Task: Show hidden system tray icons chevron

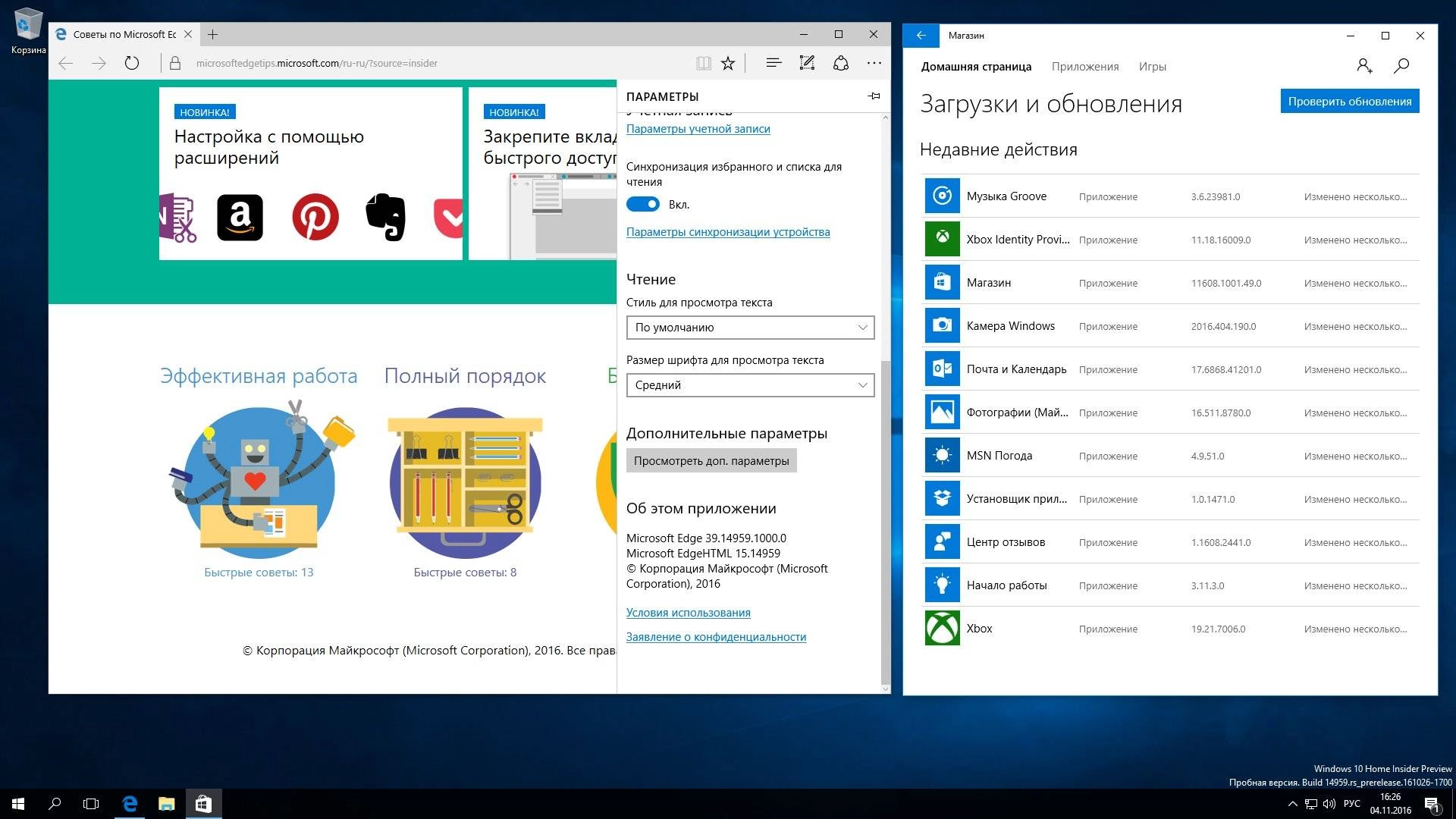Action: pos(1293,804)
